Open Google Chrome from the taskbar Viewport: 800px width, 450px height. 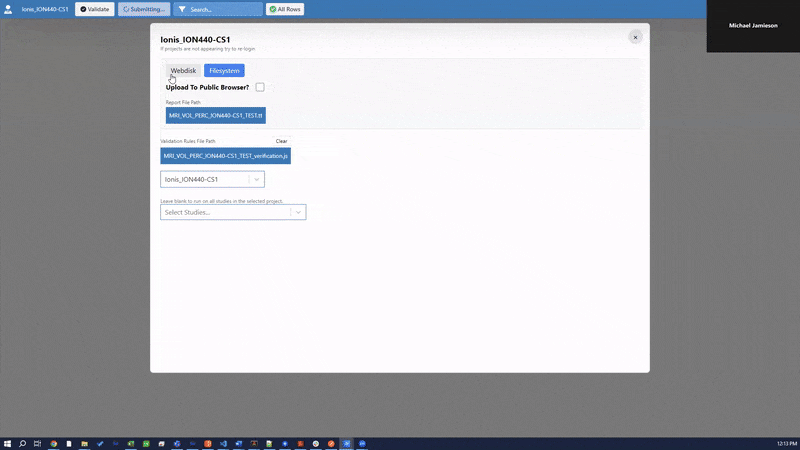(x=54, y=444)
